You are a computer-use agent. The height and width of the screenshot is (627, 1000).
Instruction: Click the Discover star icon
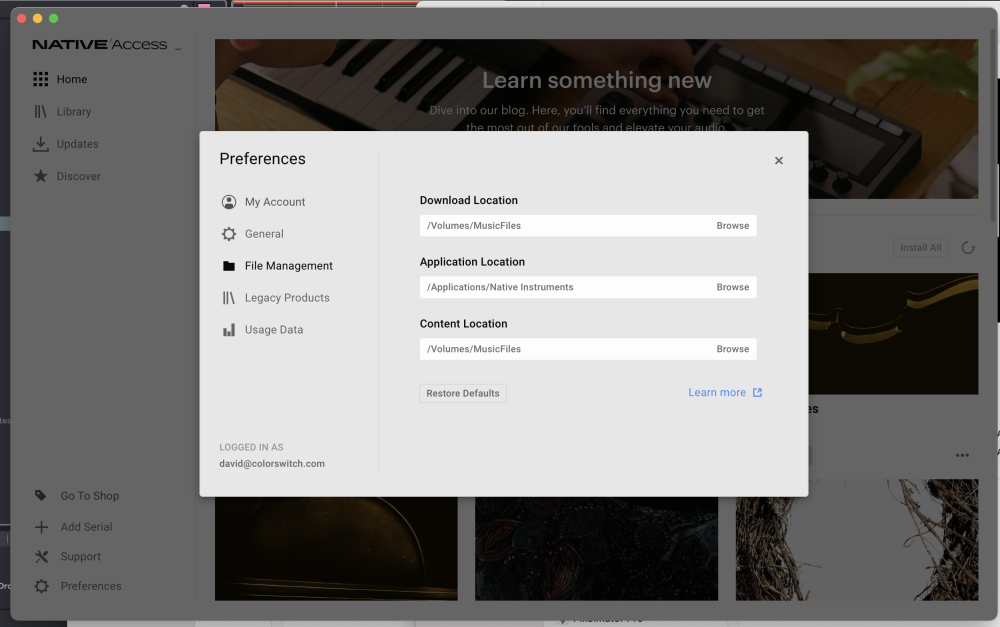point(41,176)
